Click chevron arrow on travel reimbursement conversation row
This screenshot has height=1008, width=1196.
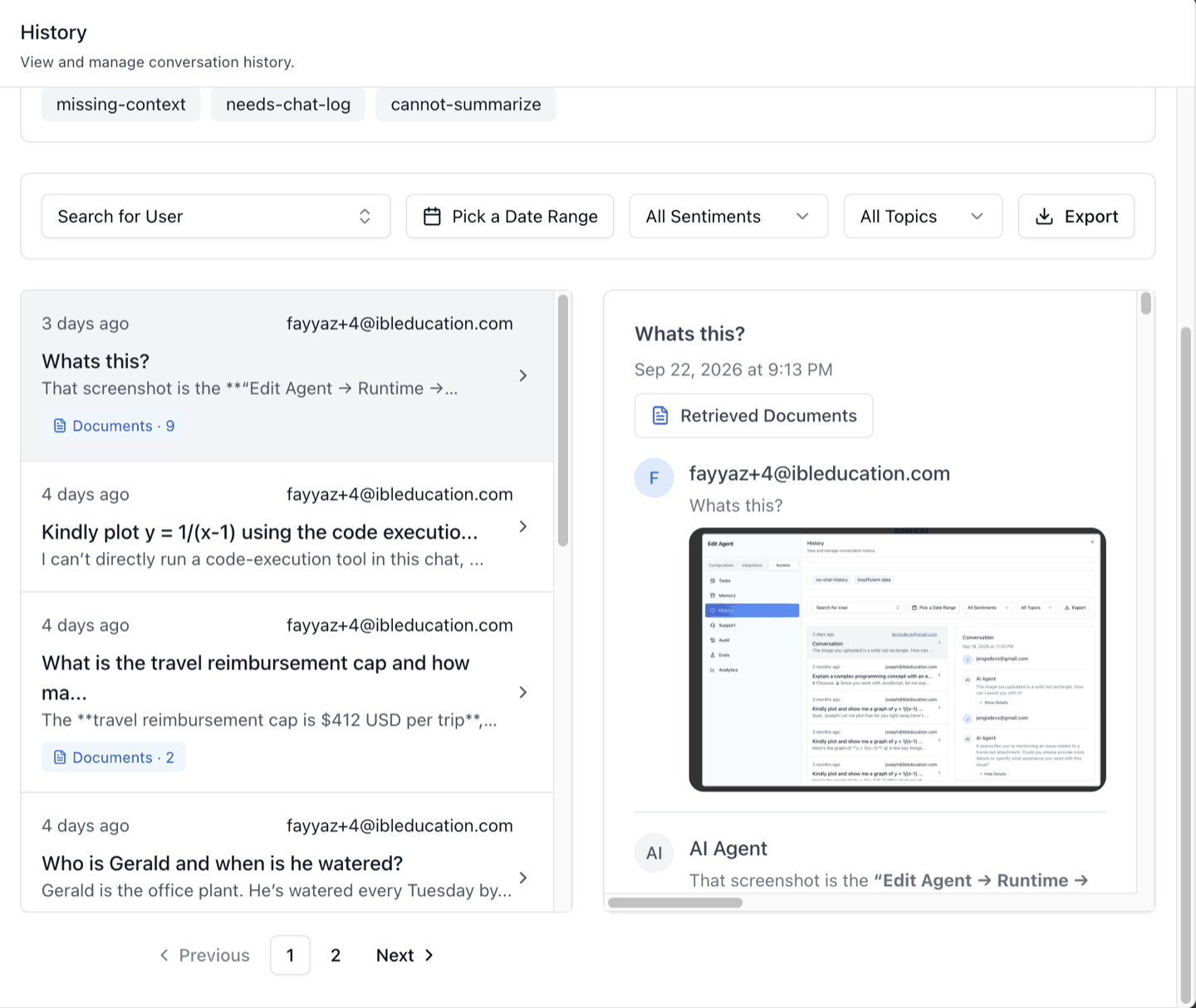522,692
